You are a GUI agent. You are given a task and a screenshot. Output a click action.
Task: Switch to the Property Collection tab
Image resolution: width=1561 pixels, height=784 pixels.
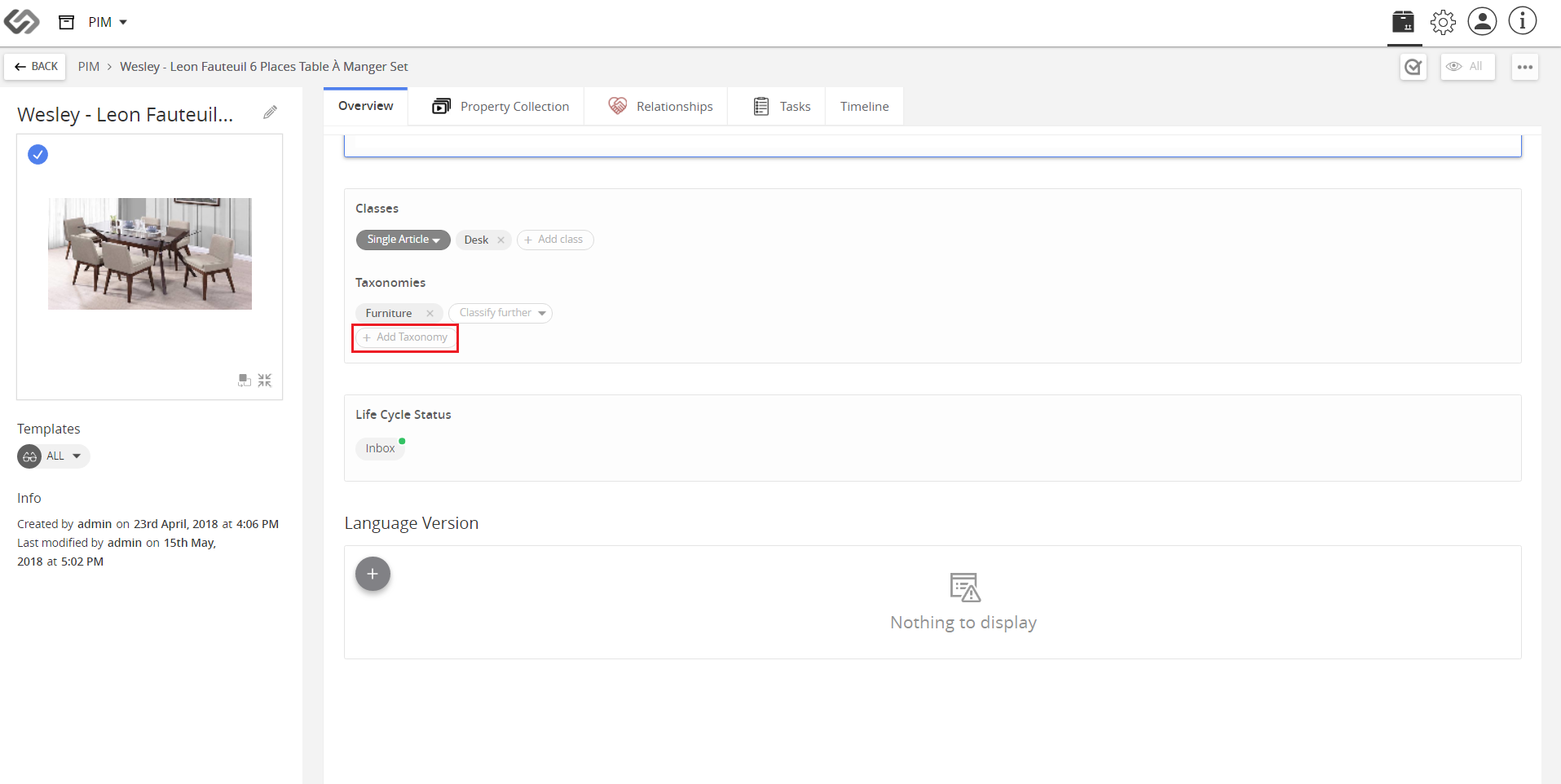[x=500, y=107]
